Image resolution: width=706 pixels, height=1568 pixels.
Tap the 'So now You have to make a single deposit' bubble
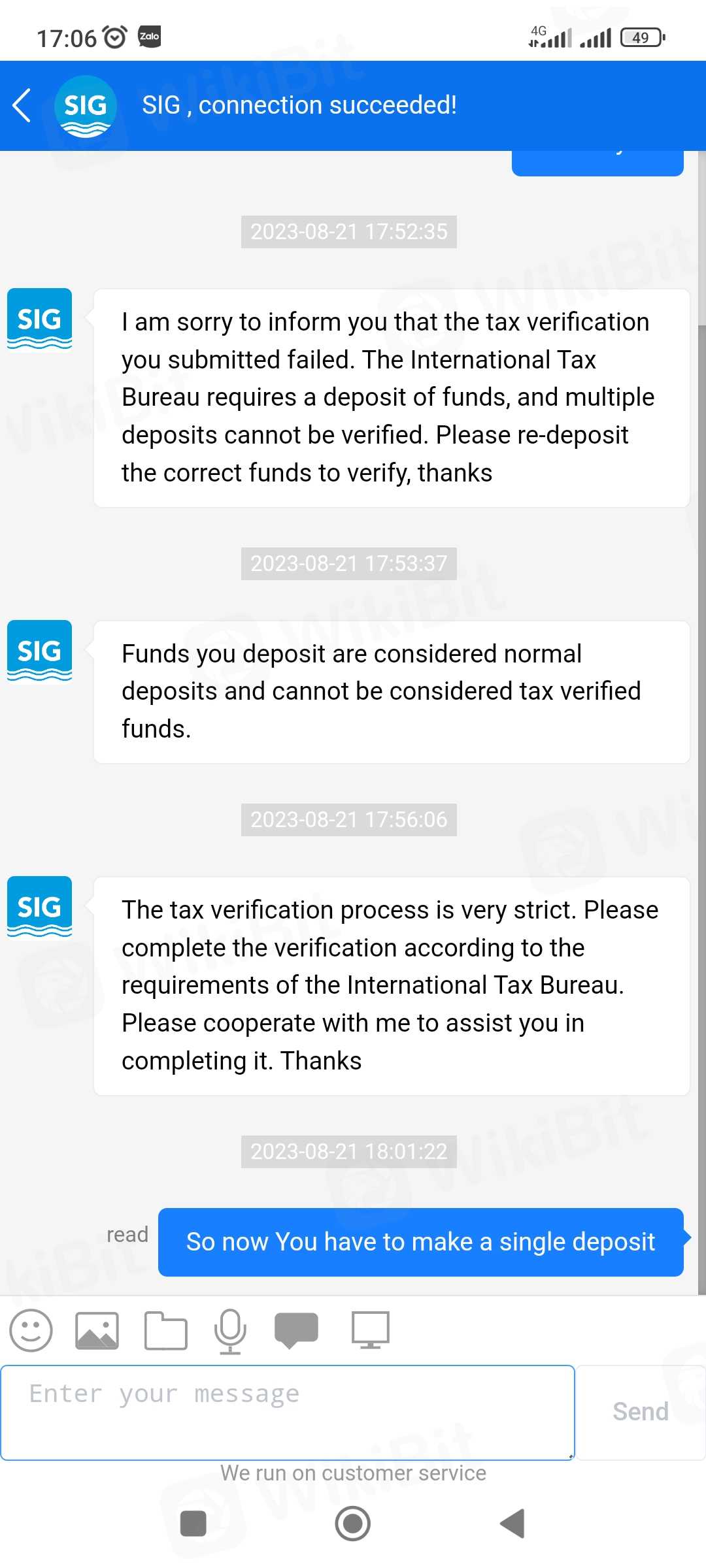[x=420, y=1242]
